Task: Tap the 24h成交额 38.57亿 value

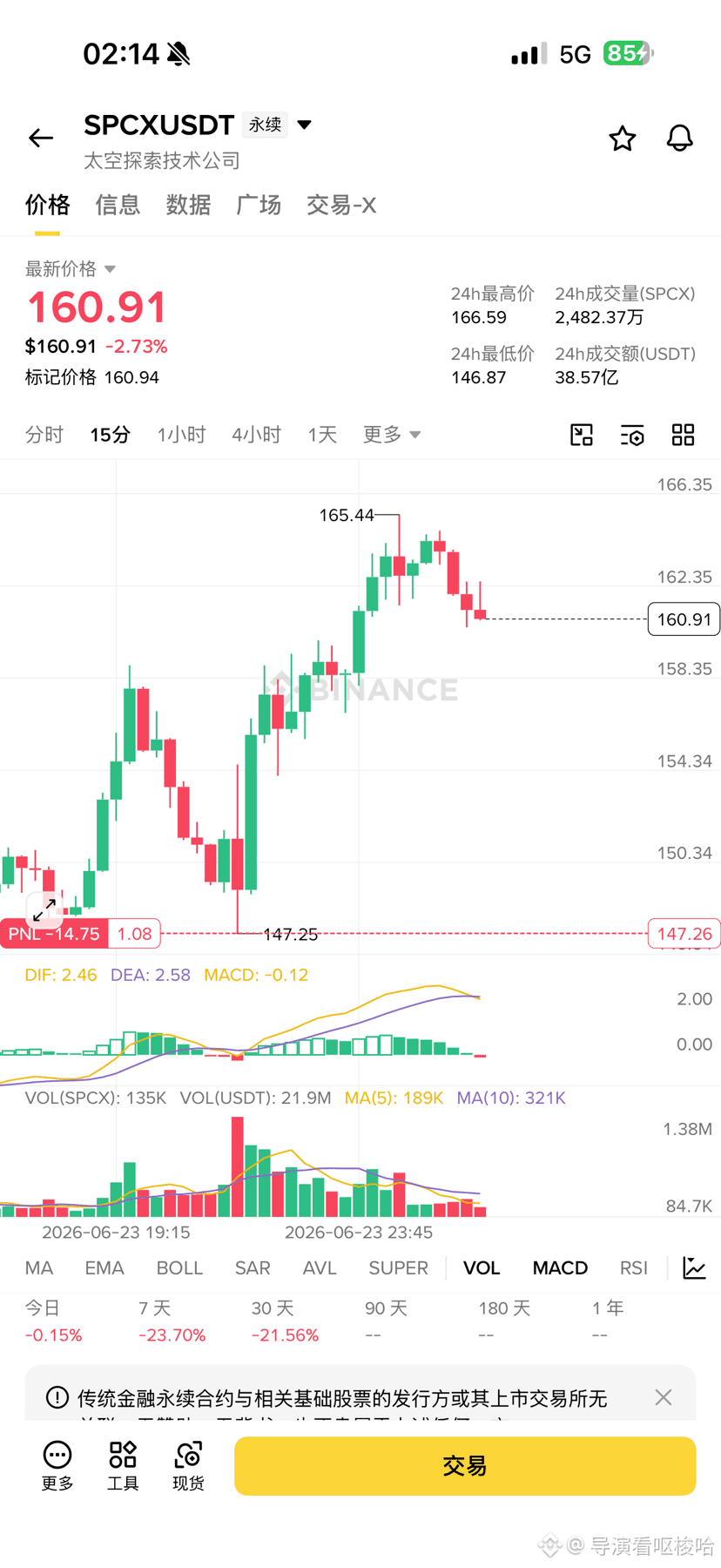Action: click(x=587, y=377)
